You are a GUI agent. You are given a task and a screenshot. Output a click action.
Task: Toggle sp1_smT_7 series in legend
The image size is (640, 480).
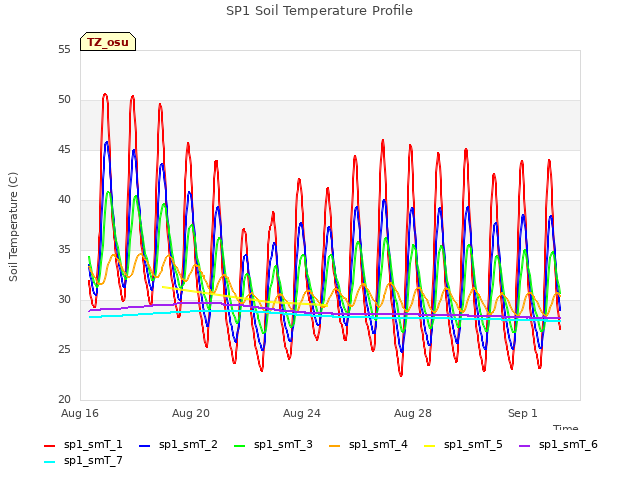(x=83, y=460)
